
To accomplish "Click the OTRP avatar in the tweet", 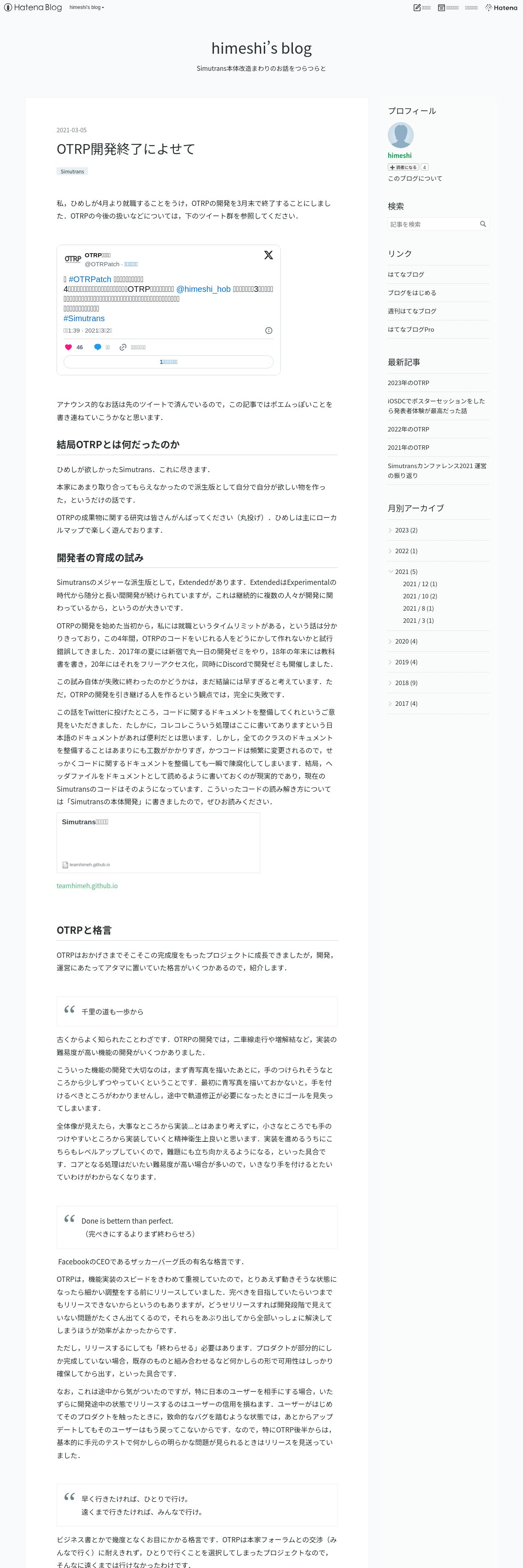I will (x=73, y=259).
